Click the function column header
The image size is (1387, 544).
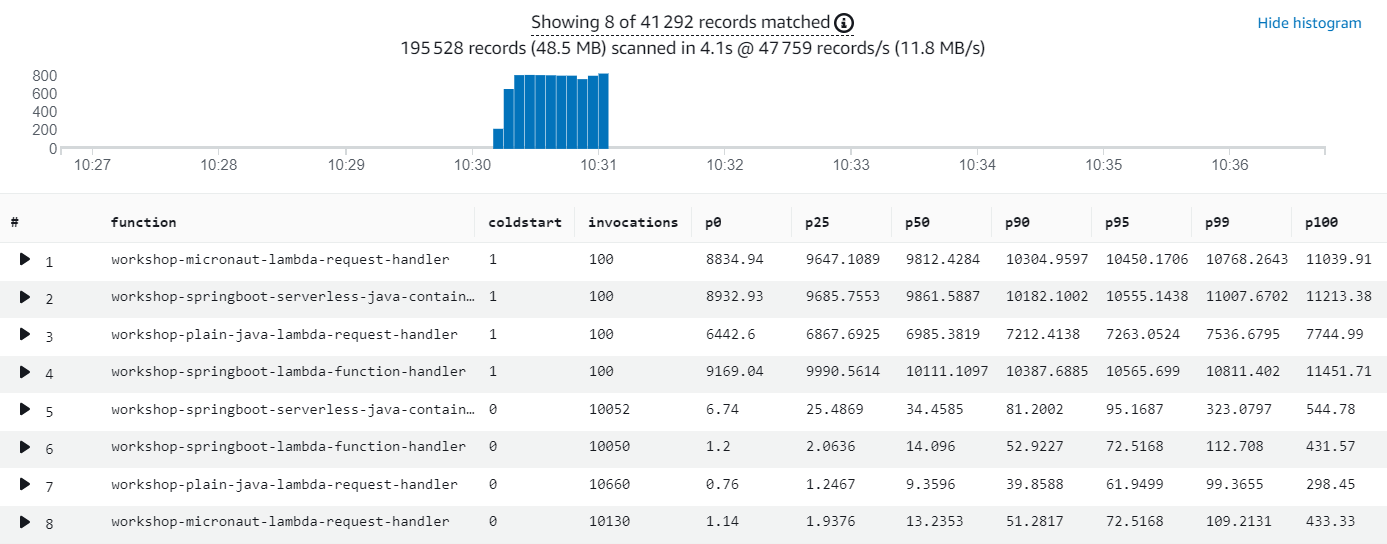pyautogui.click(x=143, y=223)
